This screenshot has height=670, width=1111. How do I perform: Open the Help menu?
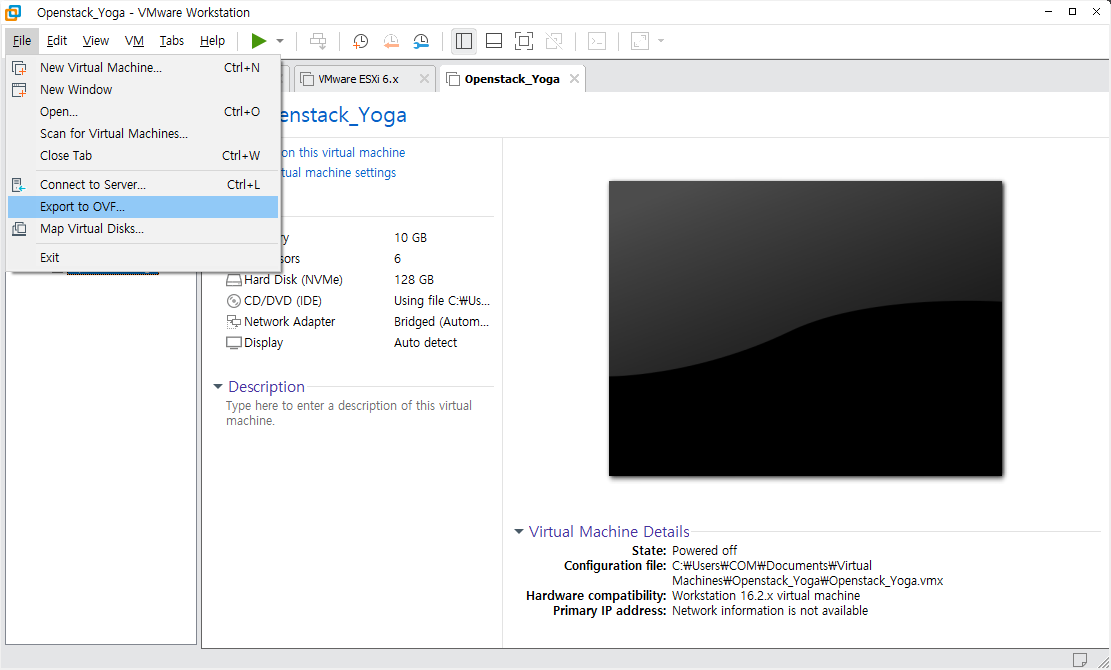coord(212,41)
